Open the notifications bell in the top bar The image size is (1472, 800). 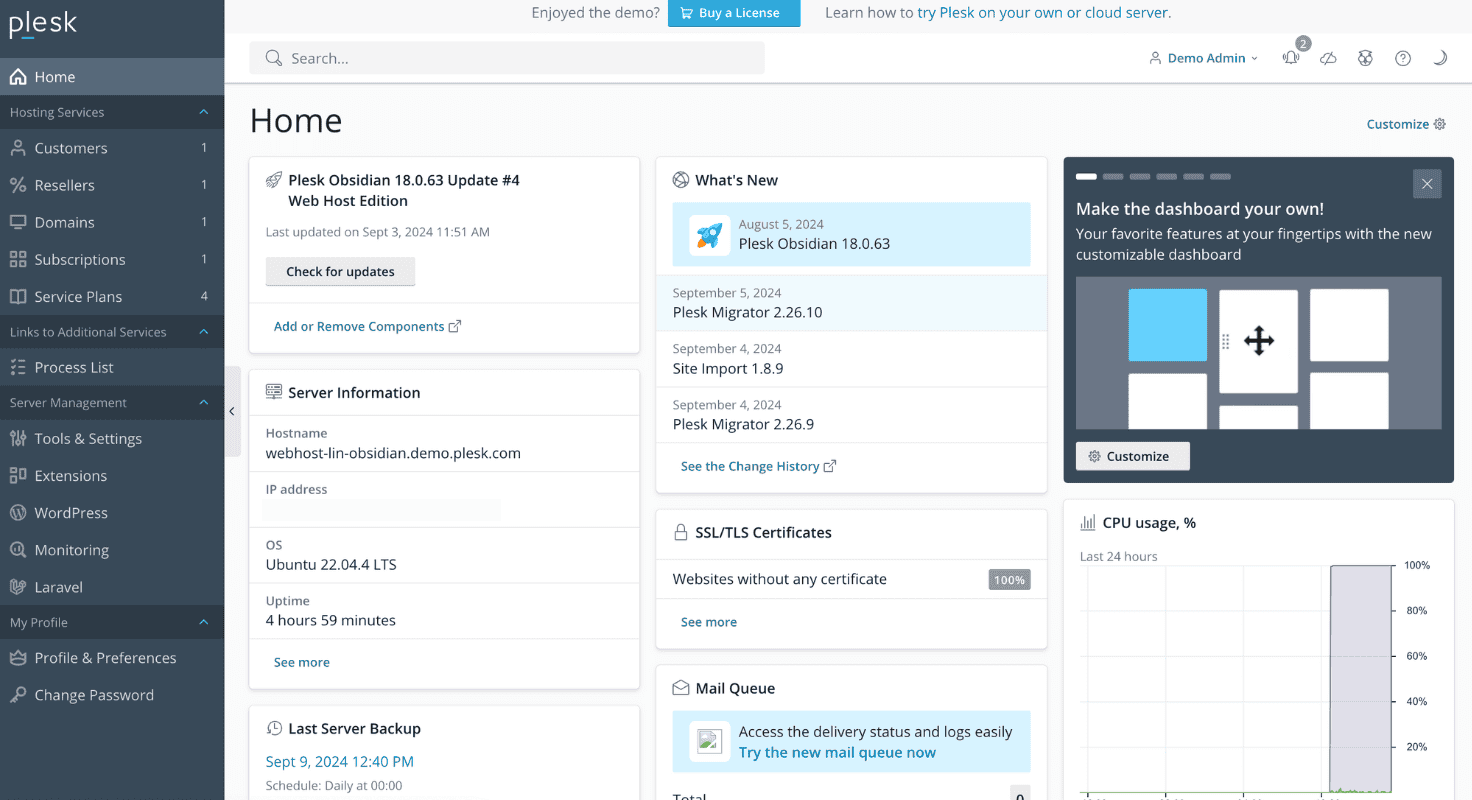coord(1290,58)
